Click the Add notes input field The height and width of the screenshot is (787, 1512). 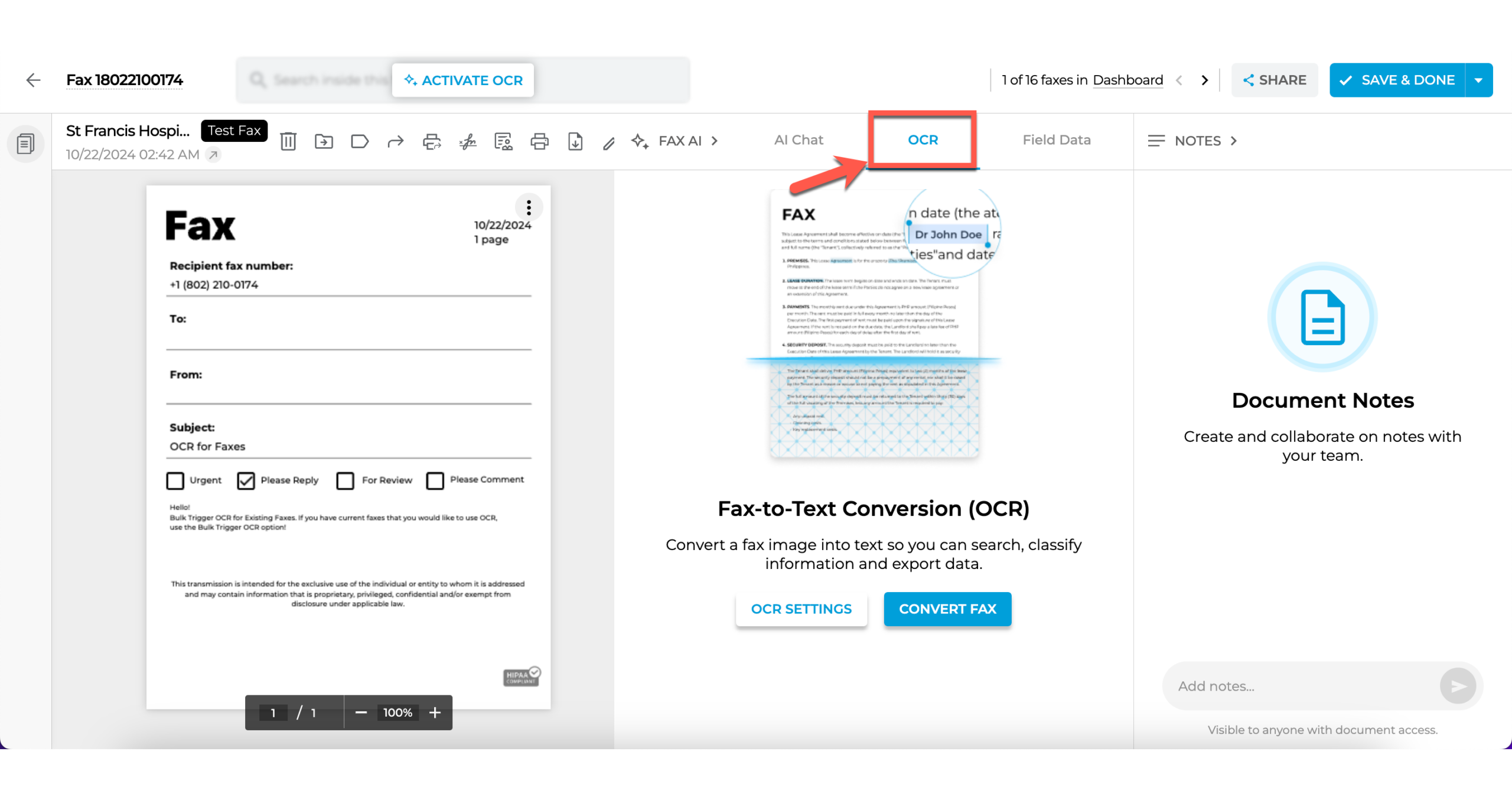pyautogui.click(x=1297, y=686)
